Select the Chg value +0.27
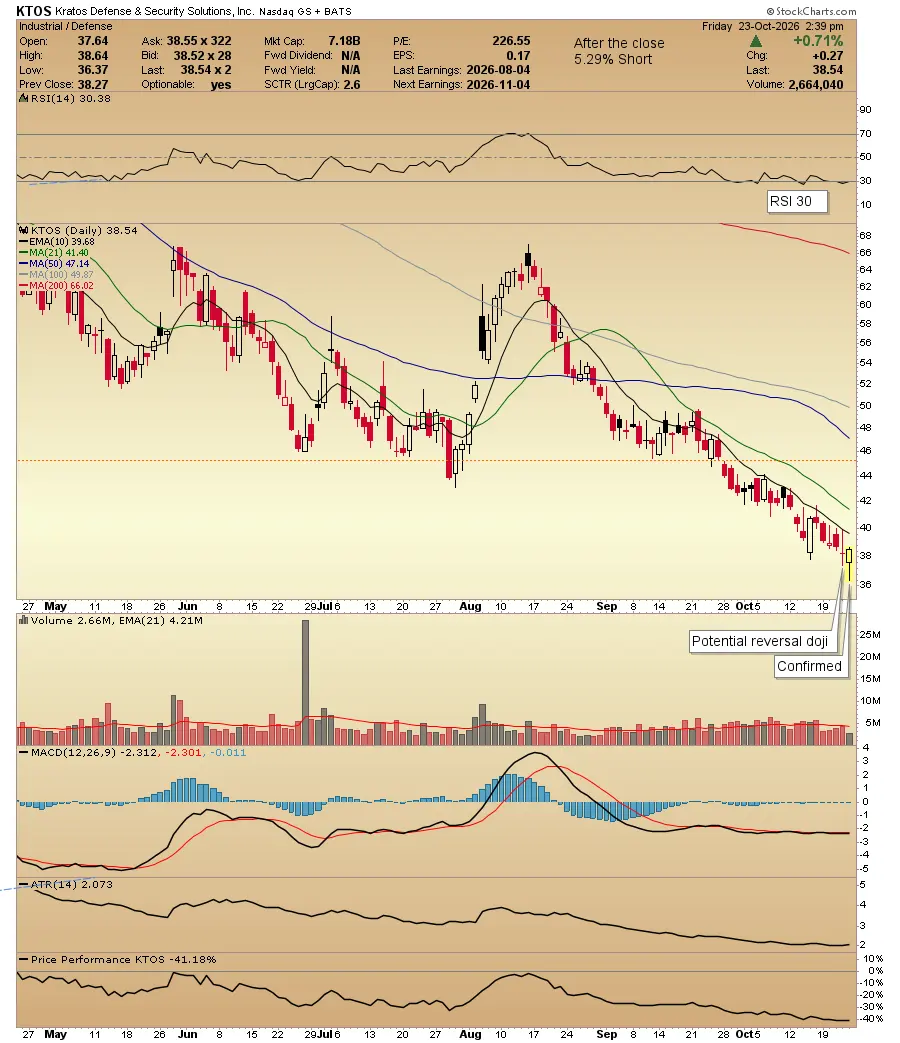The image size is (900, 1043). (828, 56)
